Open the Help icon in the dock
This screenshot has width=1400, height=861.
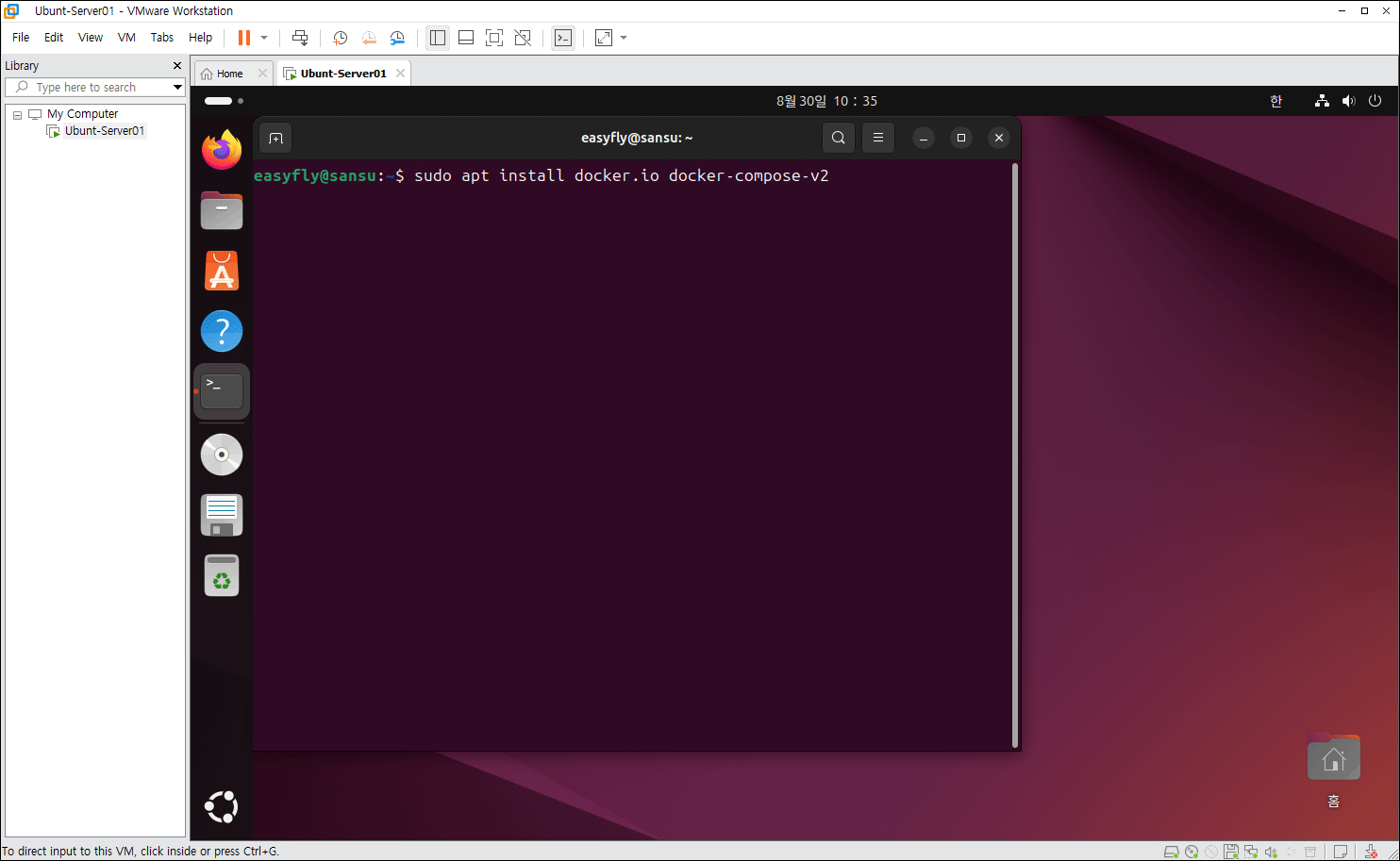click(x=222, y=331)
